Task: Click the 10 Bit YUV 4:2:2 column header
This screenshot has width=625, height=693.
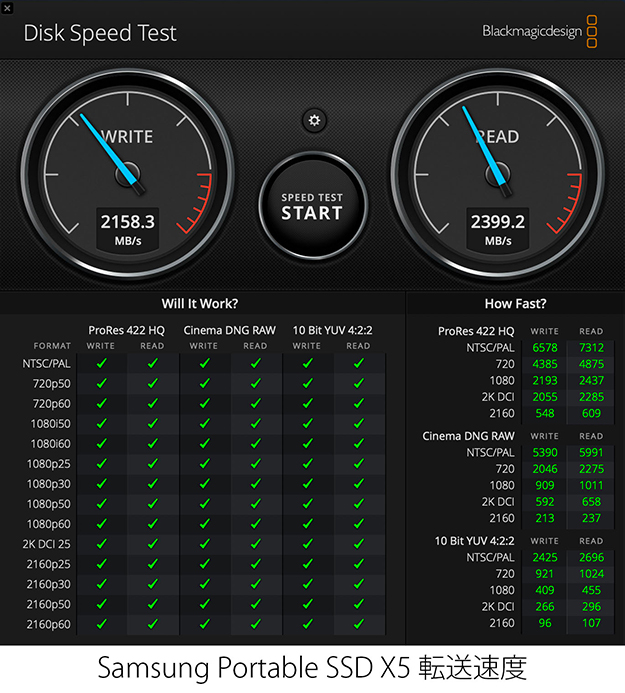Action: (x=332, y=329)
